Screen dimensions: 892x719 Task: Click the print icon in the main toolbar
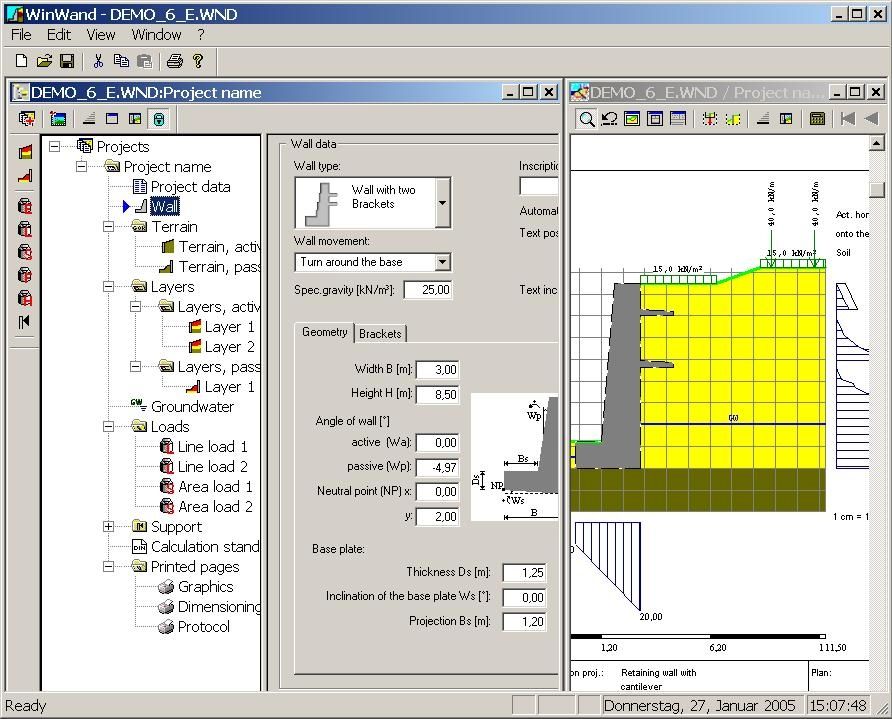(x=174, y=61)
